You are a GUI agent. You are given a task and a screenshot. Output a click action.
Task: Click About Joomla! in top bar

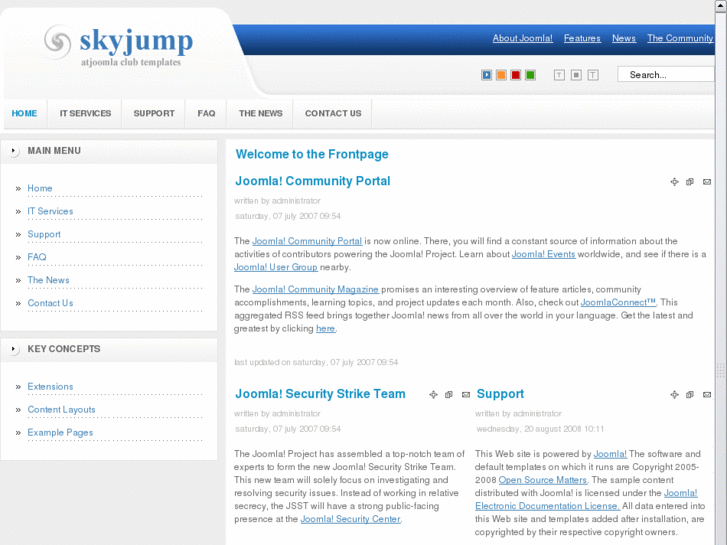pyautogui.click(x=523, y=38)
